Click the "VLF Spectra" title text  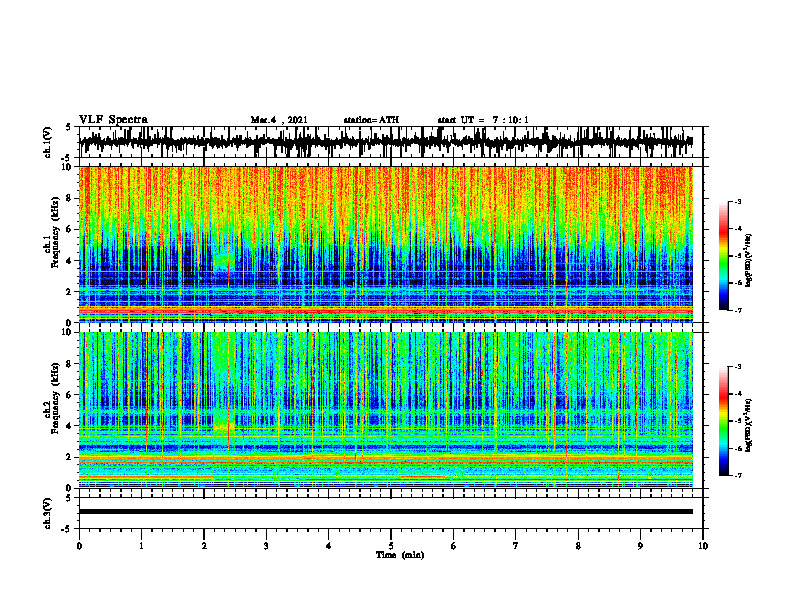tap(113, 120)
